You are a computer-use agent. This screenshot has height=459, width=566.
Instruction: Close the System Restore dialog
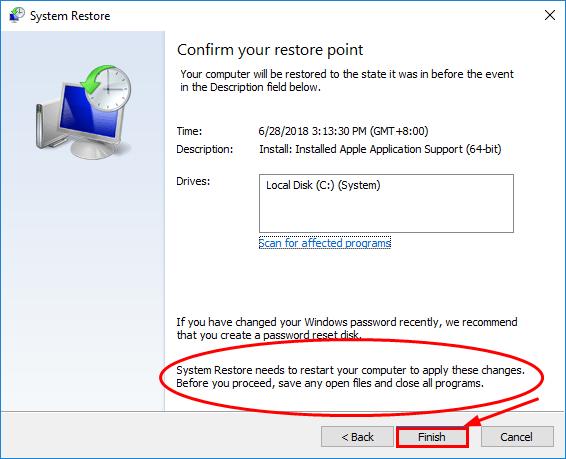click(x=550, y=16)
